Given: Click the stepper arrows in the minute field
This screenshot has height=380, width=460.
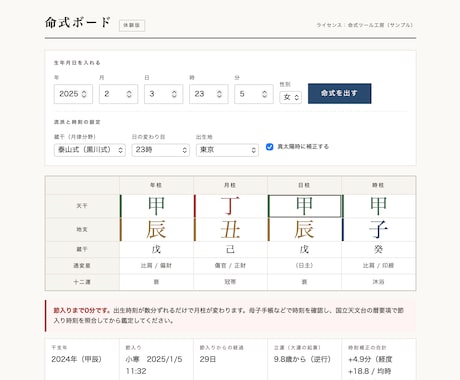Looking at the screenshot, I should [x=264, y=94].
